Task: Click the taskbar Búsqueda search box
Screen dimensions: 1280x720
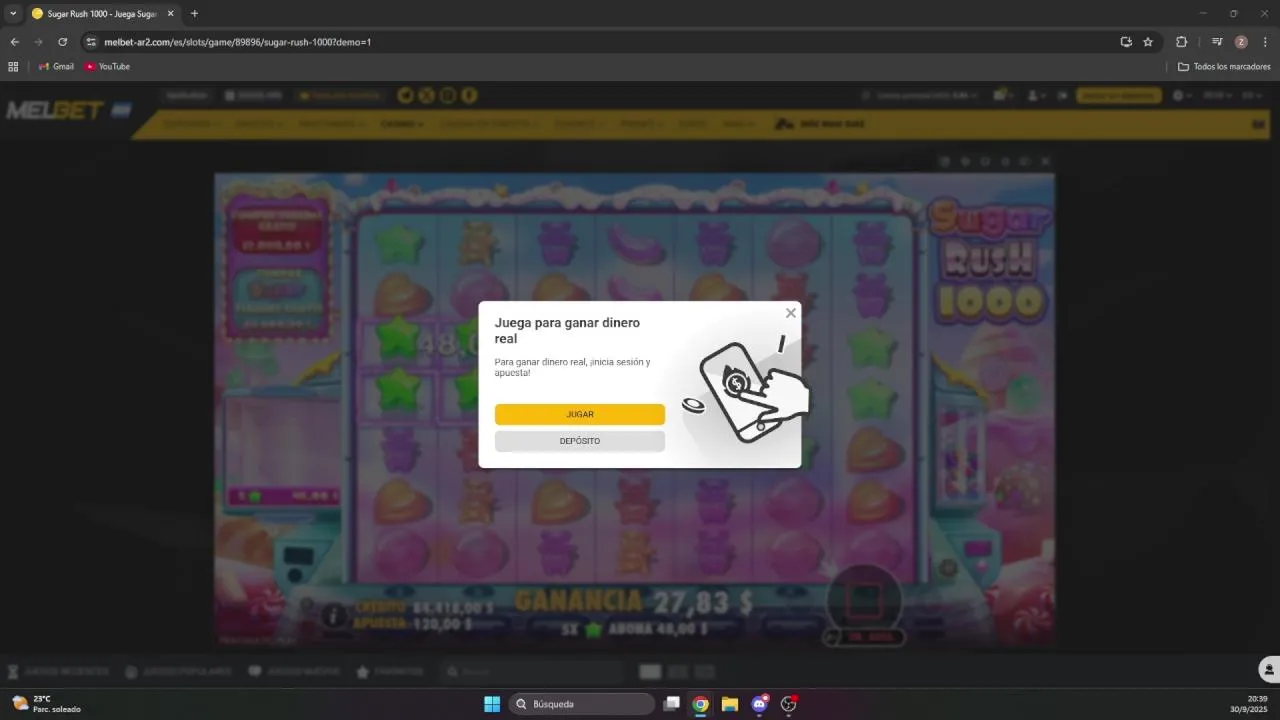Action: 582,704
